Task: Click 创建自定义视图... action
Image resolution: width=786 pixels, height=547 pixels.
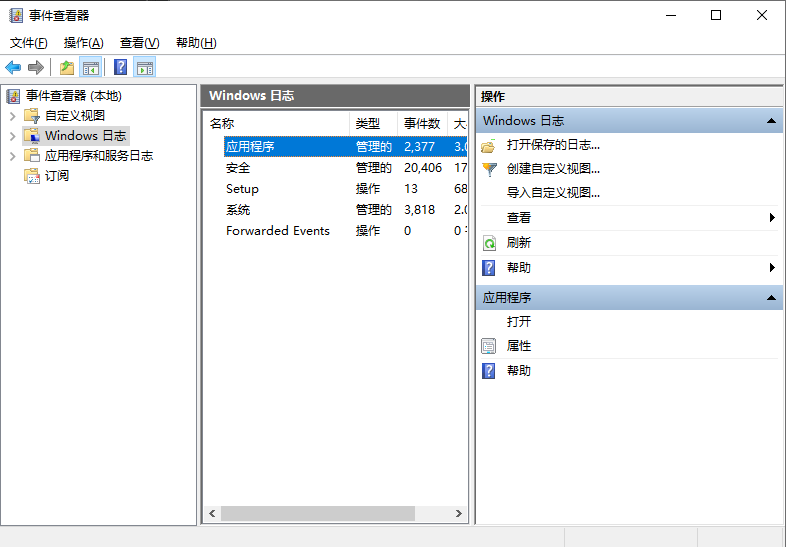Action: pos(553,169)
